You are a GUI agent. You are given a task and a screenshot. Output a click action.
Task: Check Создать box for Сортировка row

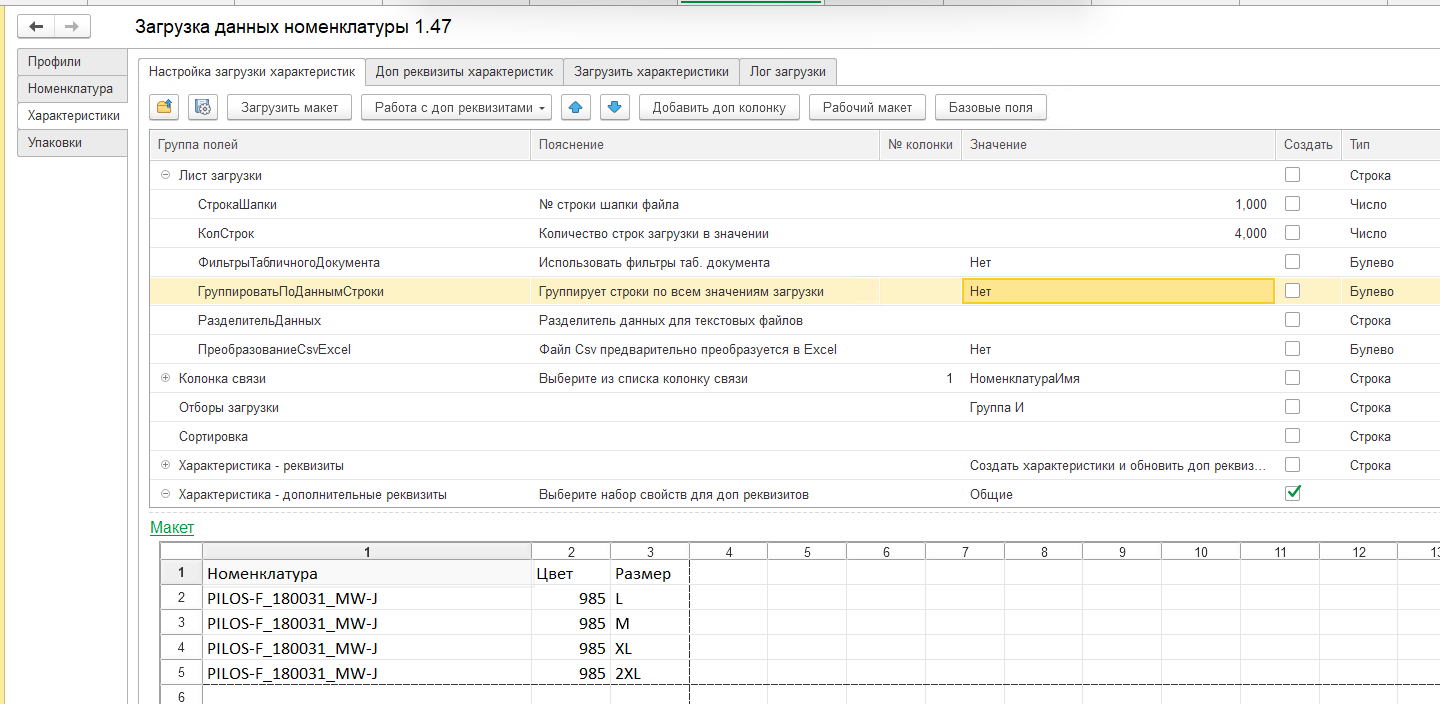tap(1293, 436)
